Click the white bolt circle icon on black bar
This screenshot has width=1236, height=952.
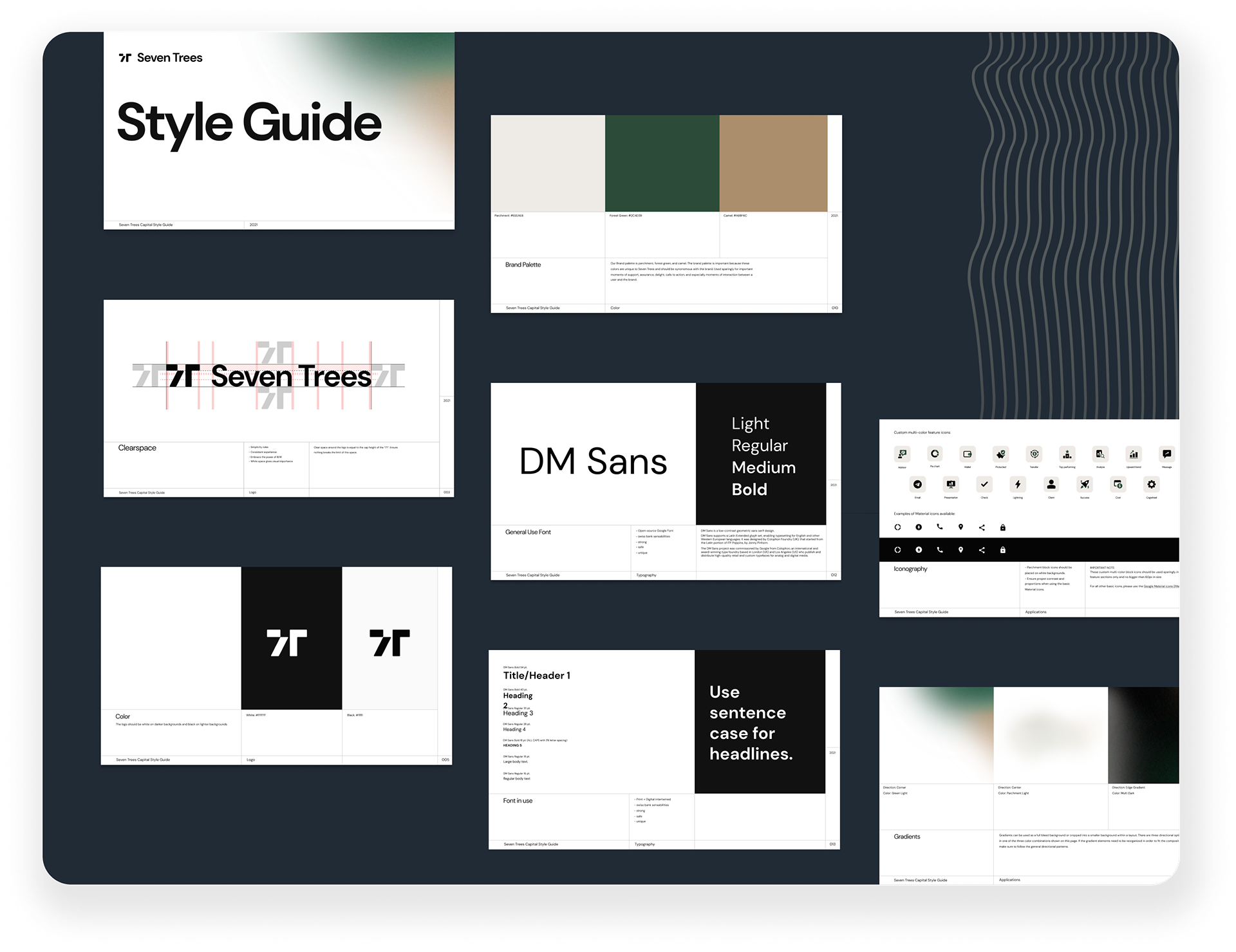pyautogui.click(x=919, y=550)
